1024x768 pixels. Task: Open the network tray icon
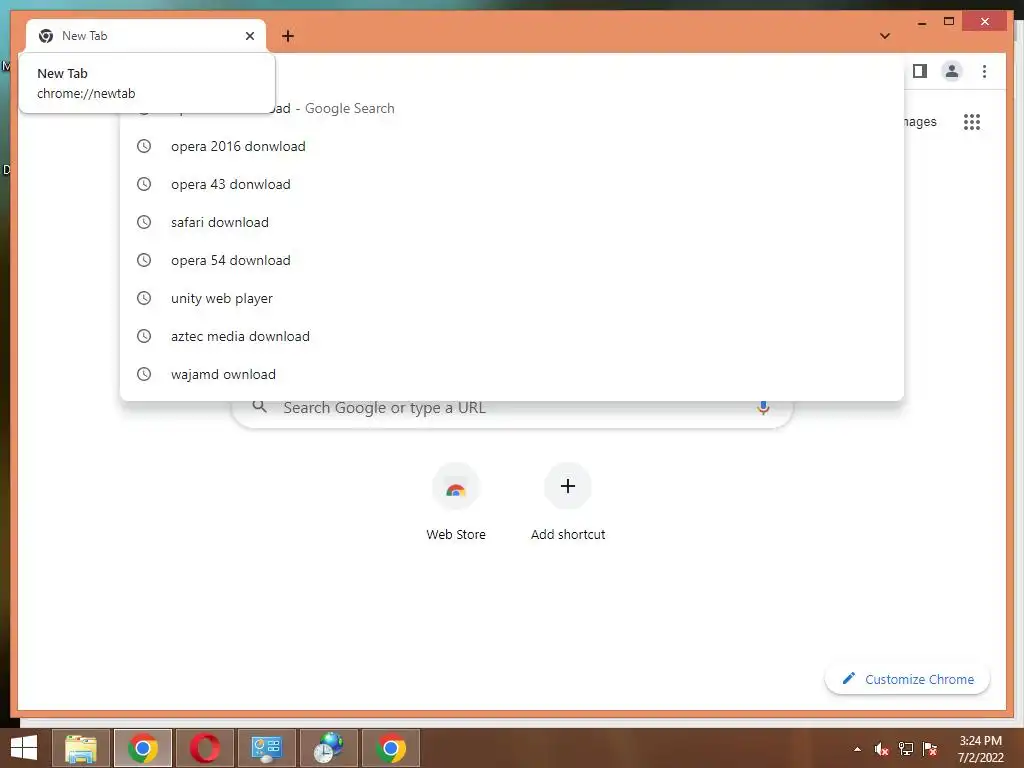(906, 749)
